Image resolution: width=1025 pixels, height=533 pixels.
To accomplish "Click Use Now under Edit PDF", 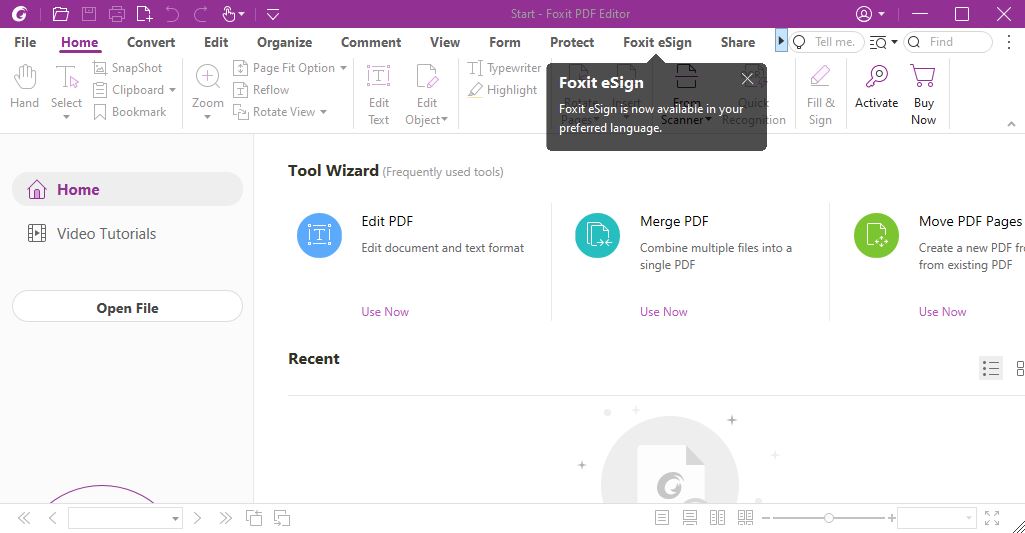I will click(x=385, y=312).
